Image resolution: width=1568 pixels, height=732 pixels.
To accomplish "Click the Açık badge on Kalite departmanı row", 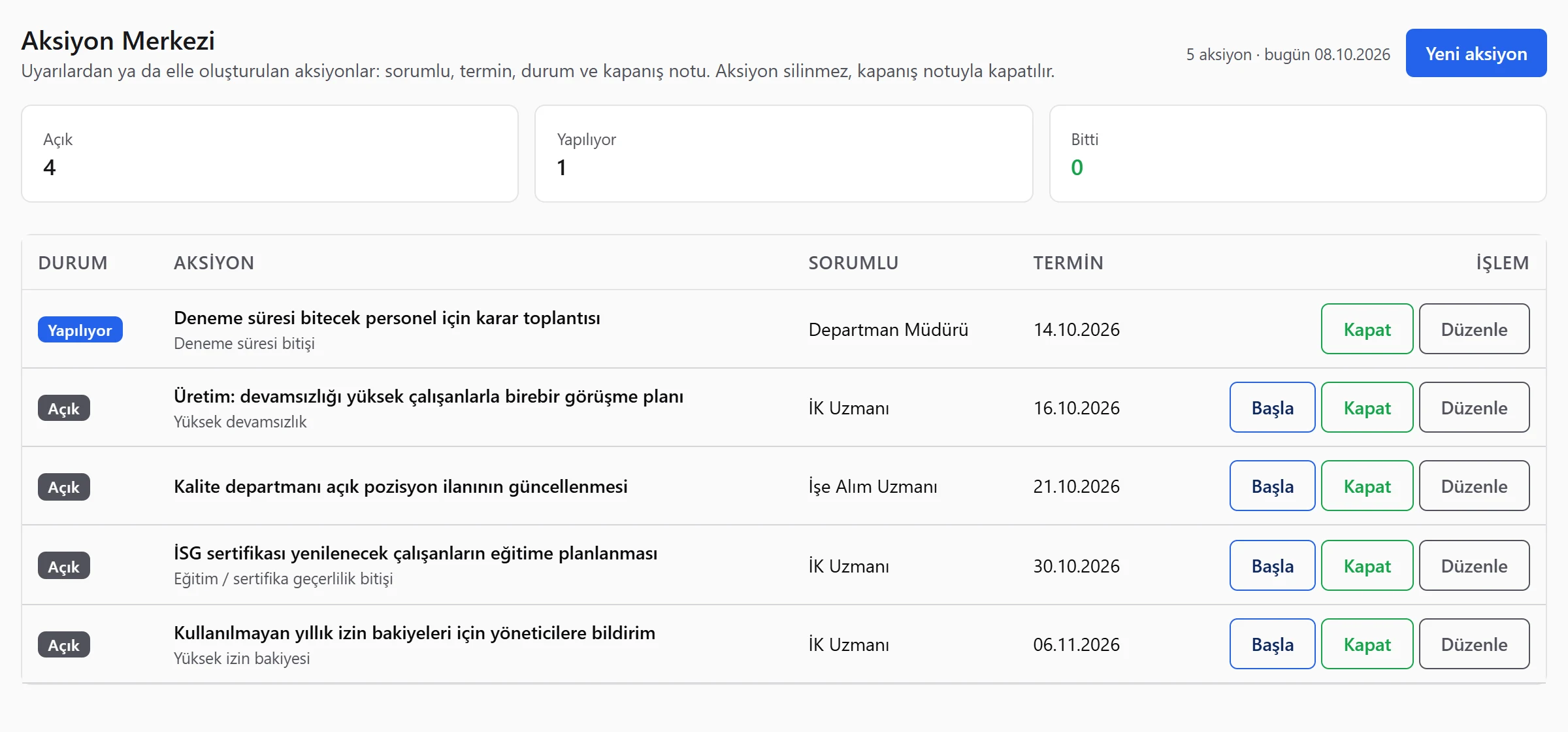I will coord(63,487).
